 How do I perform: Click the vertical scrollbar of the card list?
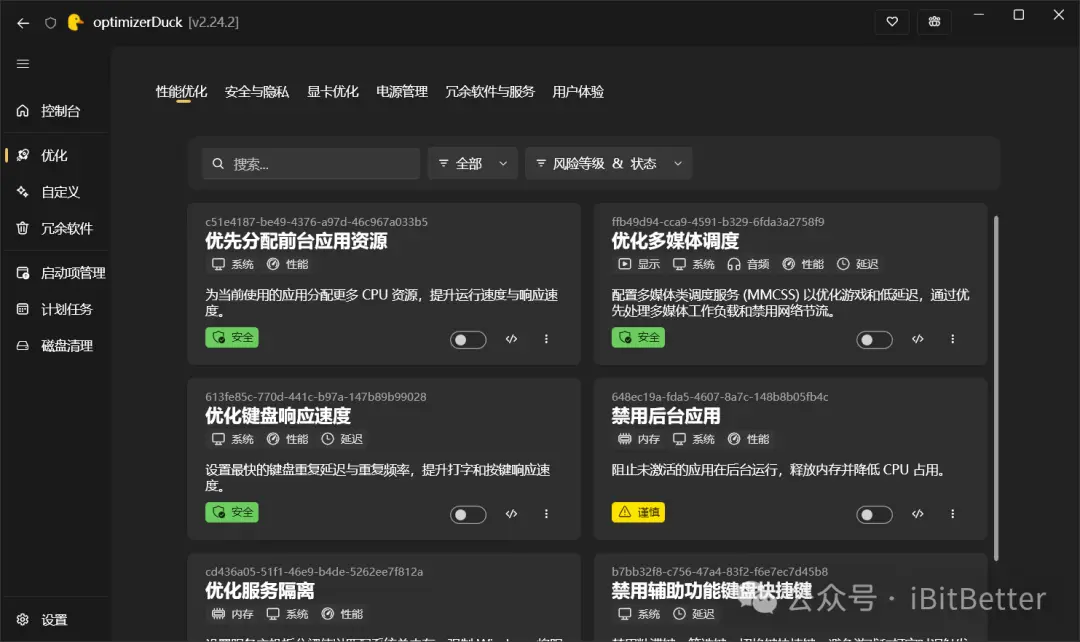click(x=996, y=389)
